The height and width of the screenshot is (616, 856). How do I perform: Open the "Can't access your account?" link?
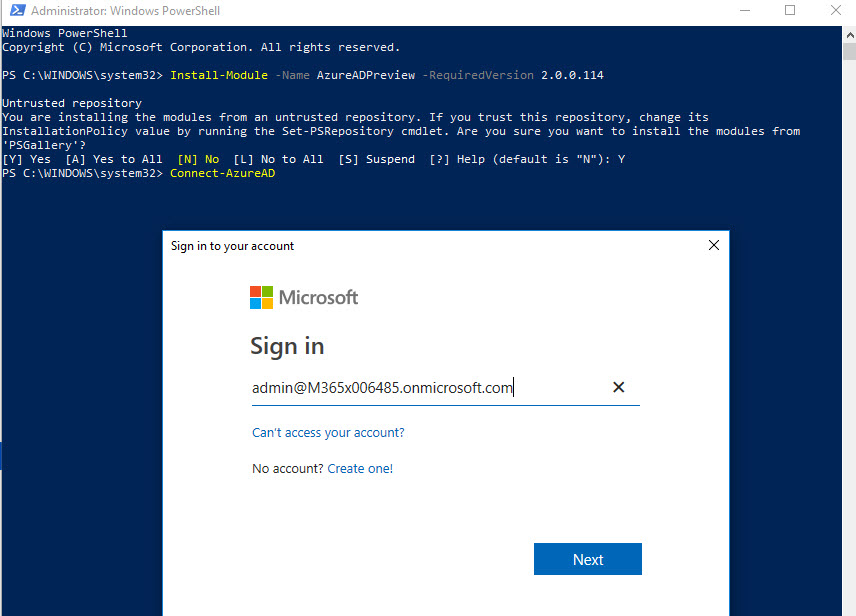pyautogui.click(x=328, y=433)
